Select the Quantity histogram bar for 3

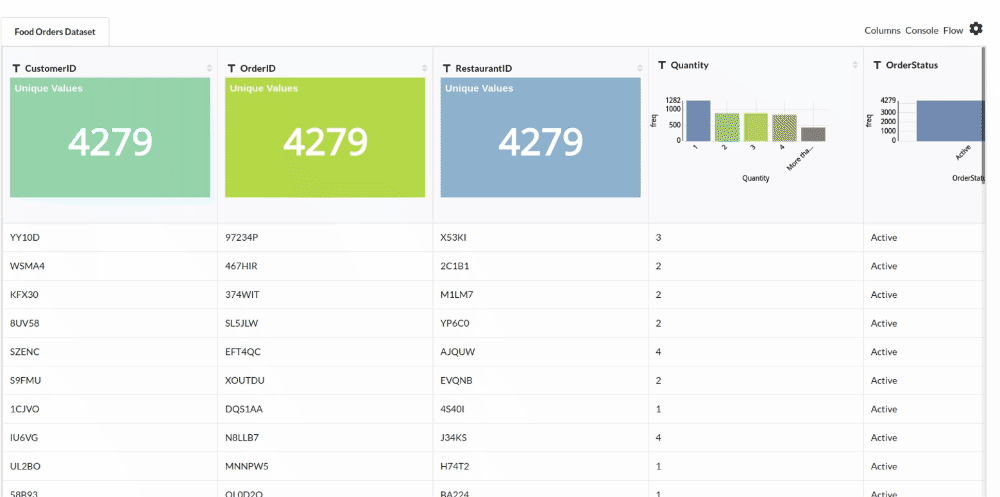pyautogui.click(x=756, y=128)
